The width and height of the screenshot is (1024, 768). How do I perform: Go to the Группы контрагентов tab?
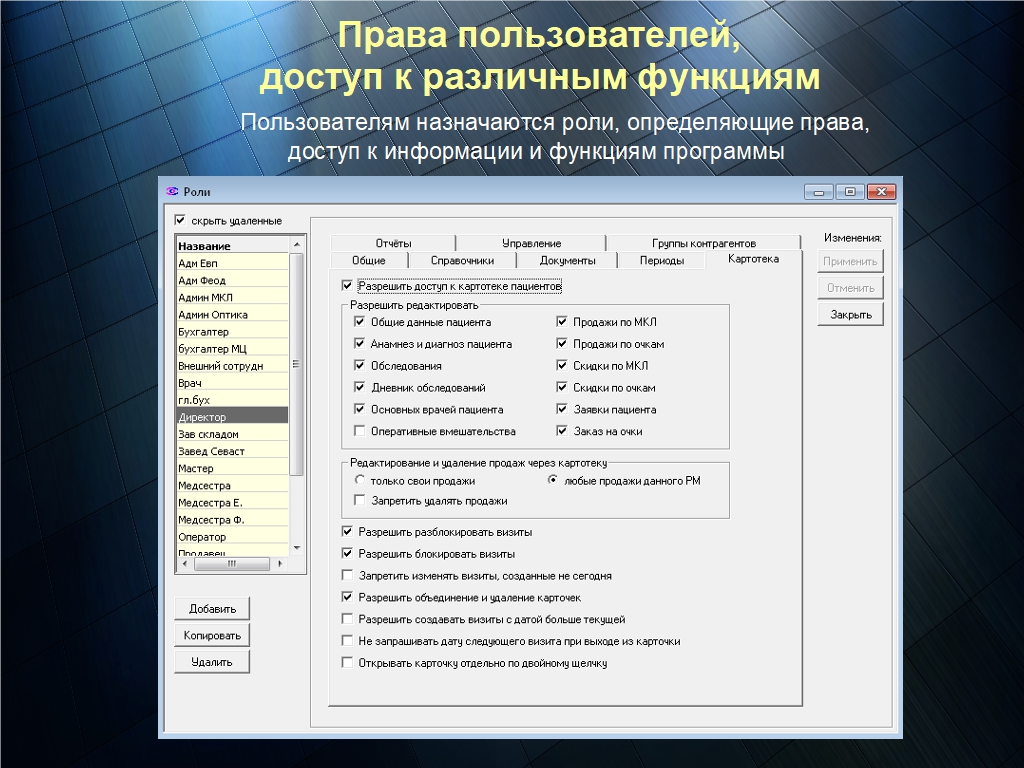pyautogui.click(x=703, y=243)
